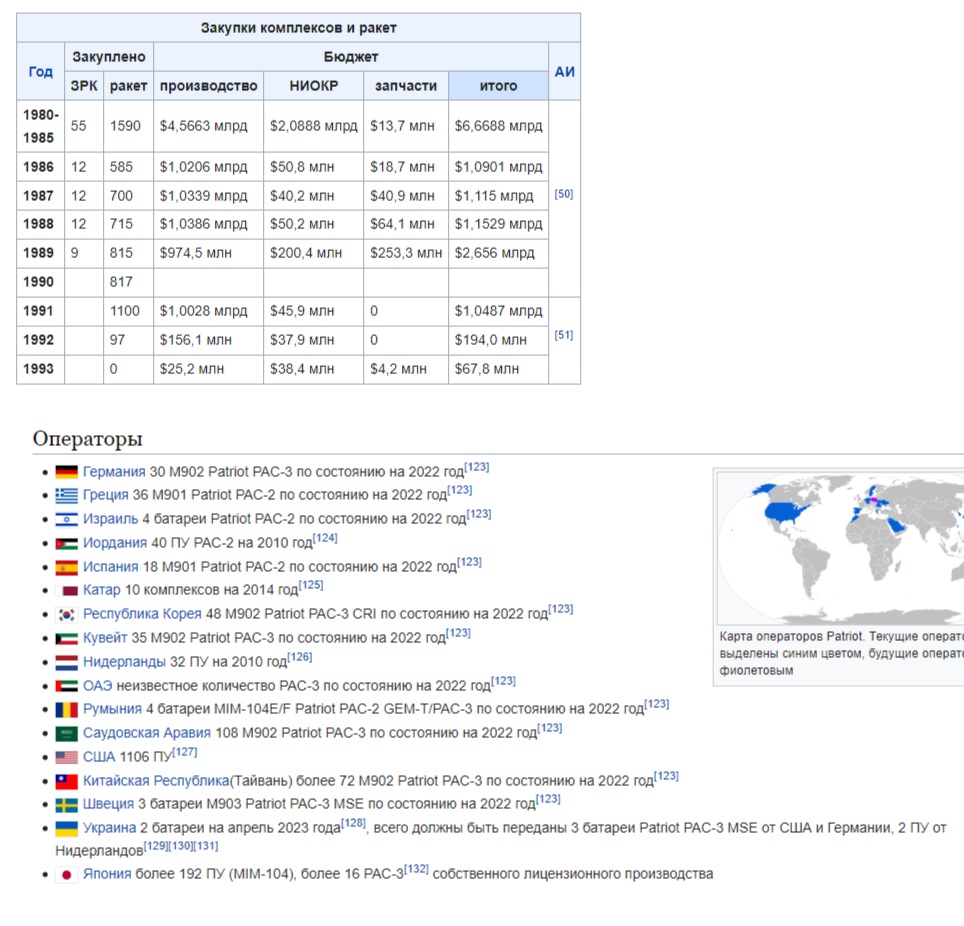This screenshot has height=926, width=964.
Task: Click the Republic of Korea flag icon
Action: point(66,614)
